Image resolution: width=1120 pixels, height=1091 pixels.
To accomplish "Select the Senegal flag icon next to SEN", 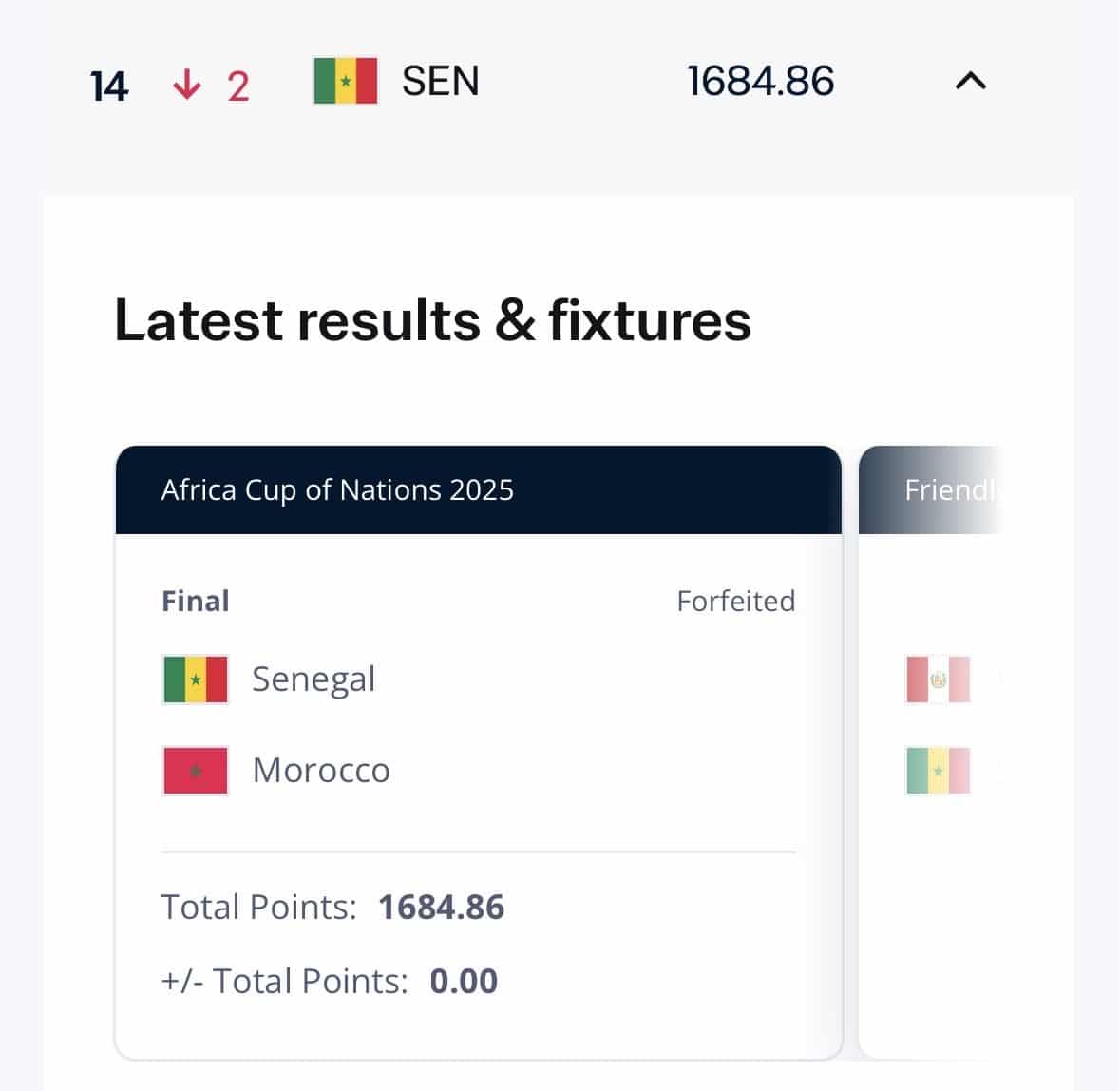I will (347, 82).
